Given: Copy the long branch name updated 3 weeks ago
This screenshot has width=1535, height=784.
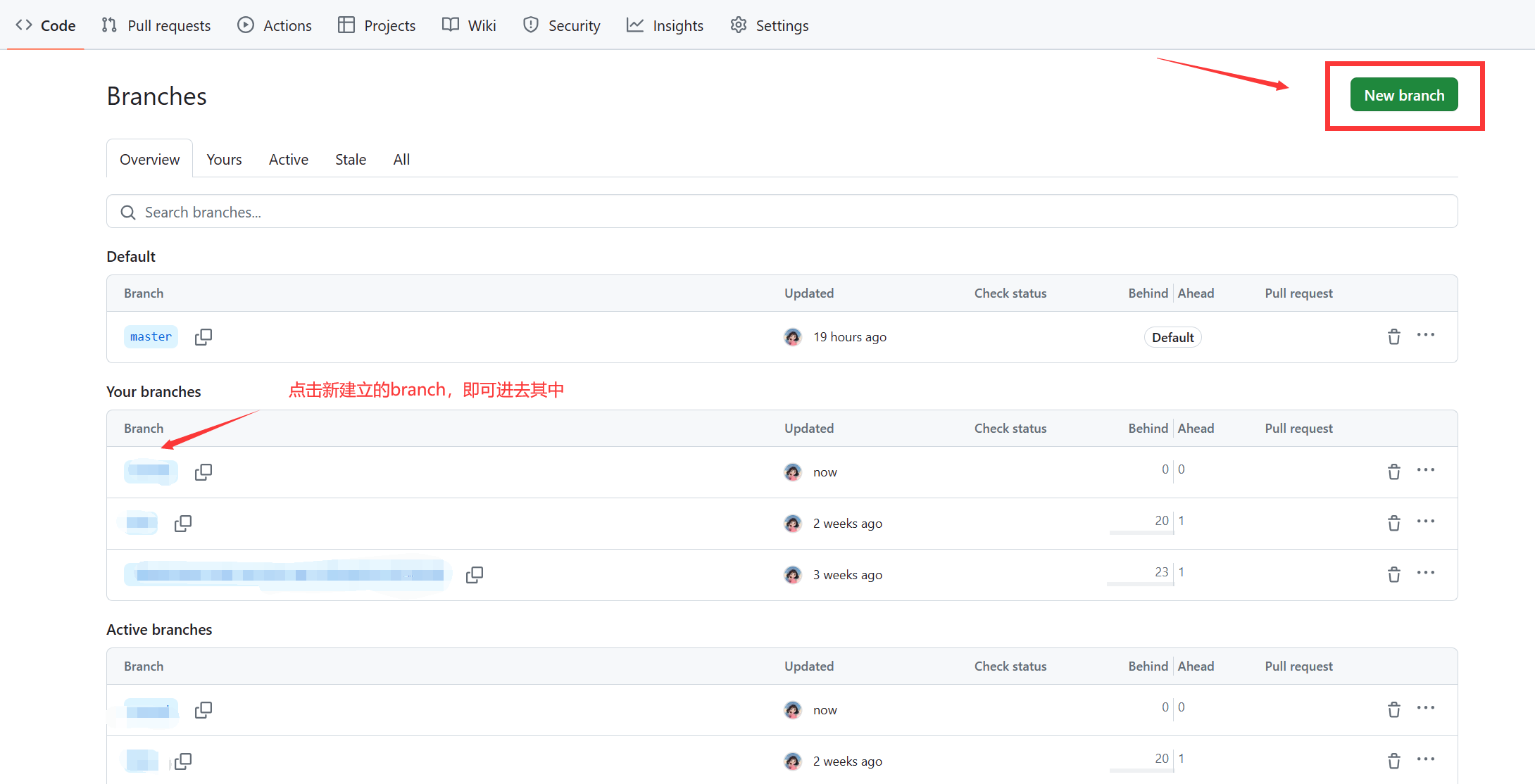Looking at the screenshot, I should (474, 575).
